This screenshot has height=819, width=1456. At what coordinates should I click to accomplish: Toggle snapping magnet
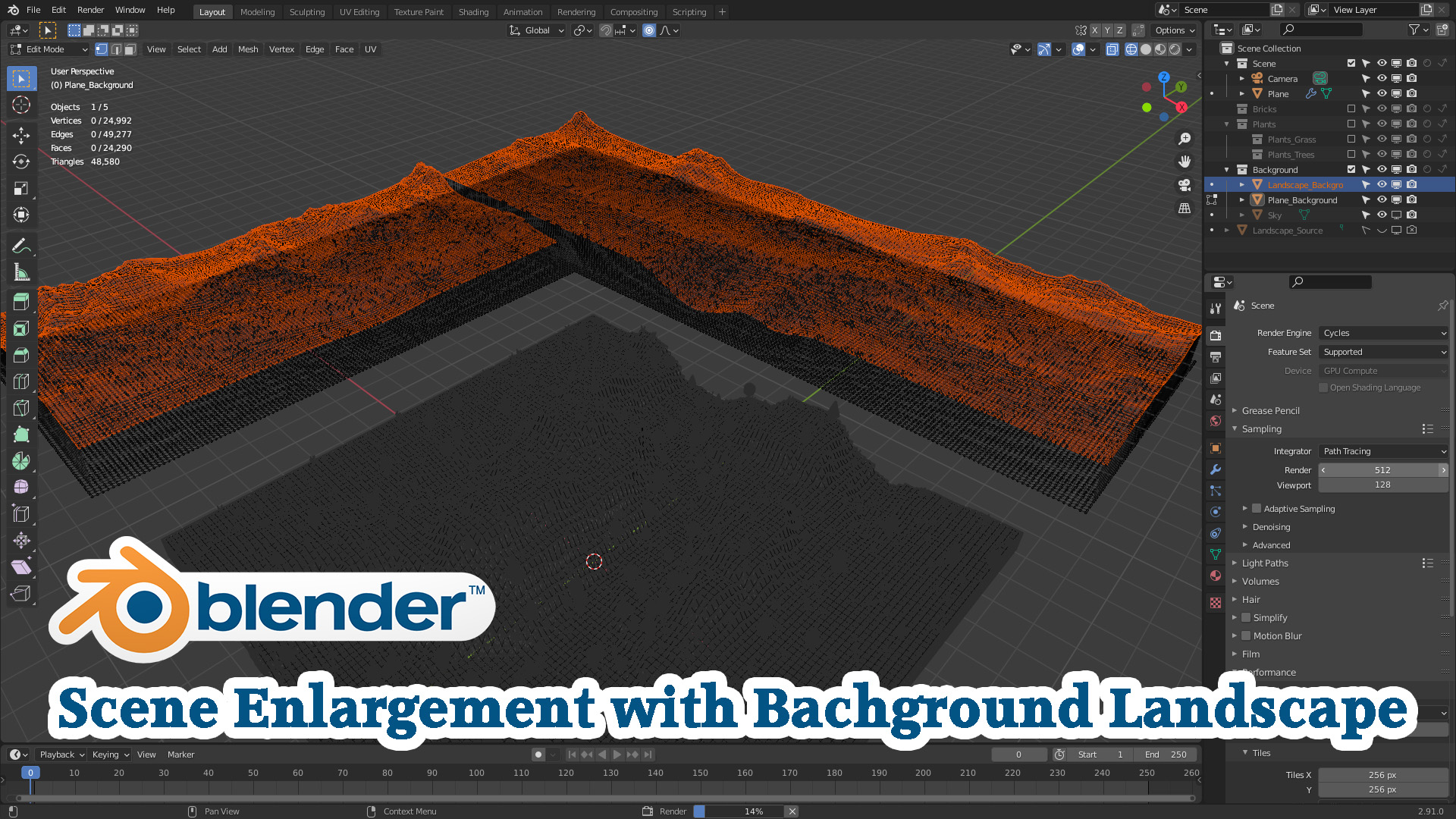click(x=606, y=30)
